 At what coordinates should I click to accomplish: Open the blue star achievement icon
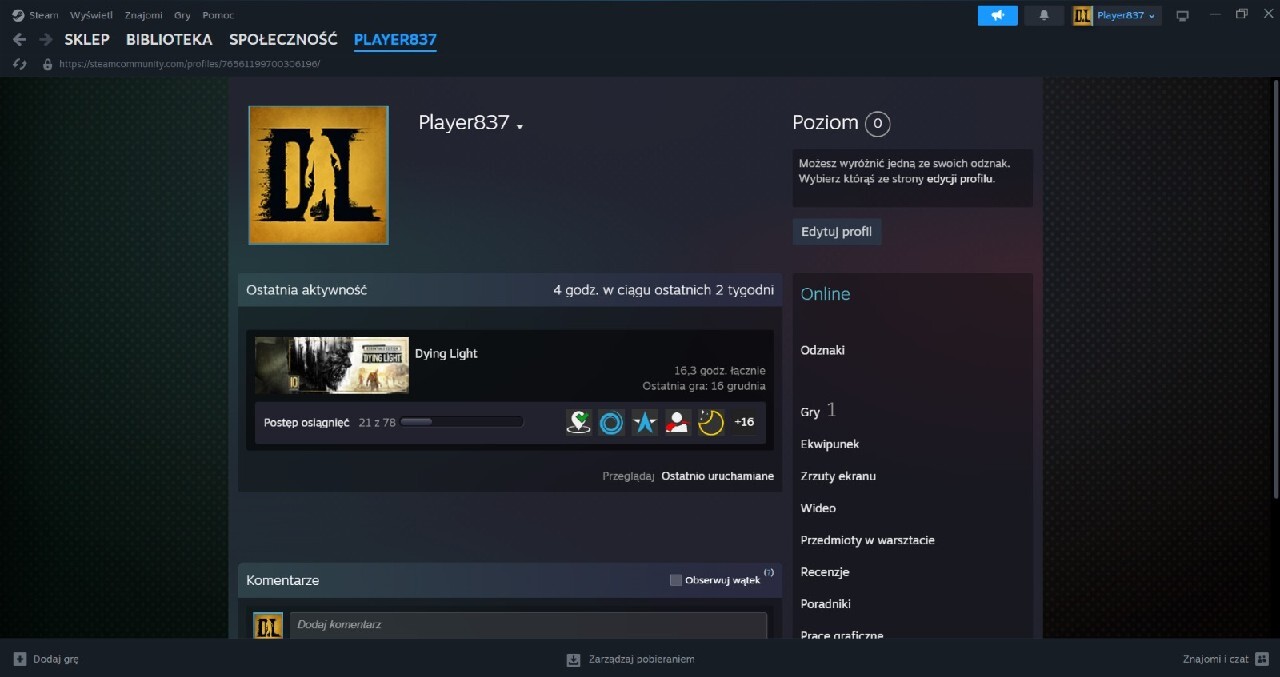tap(644, 422)
